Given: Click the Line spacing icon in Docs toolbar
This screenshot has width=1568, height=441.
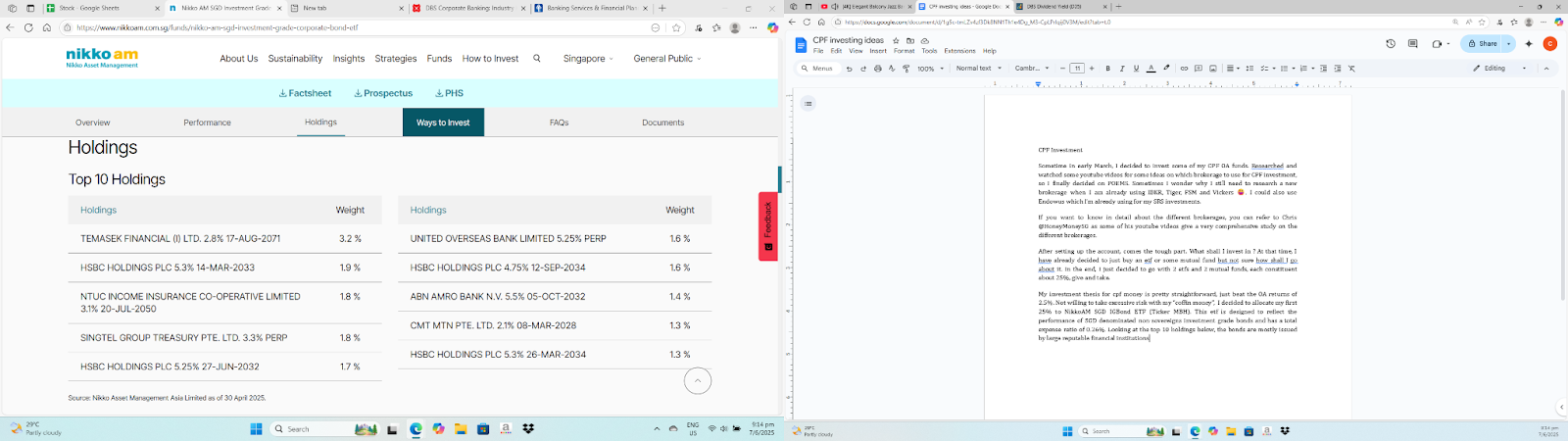Looking at the screenshot, I should (1249, 69).
